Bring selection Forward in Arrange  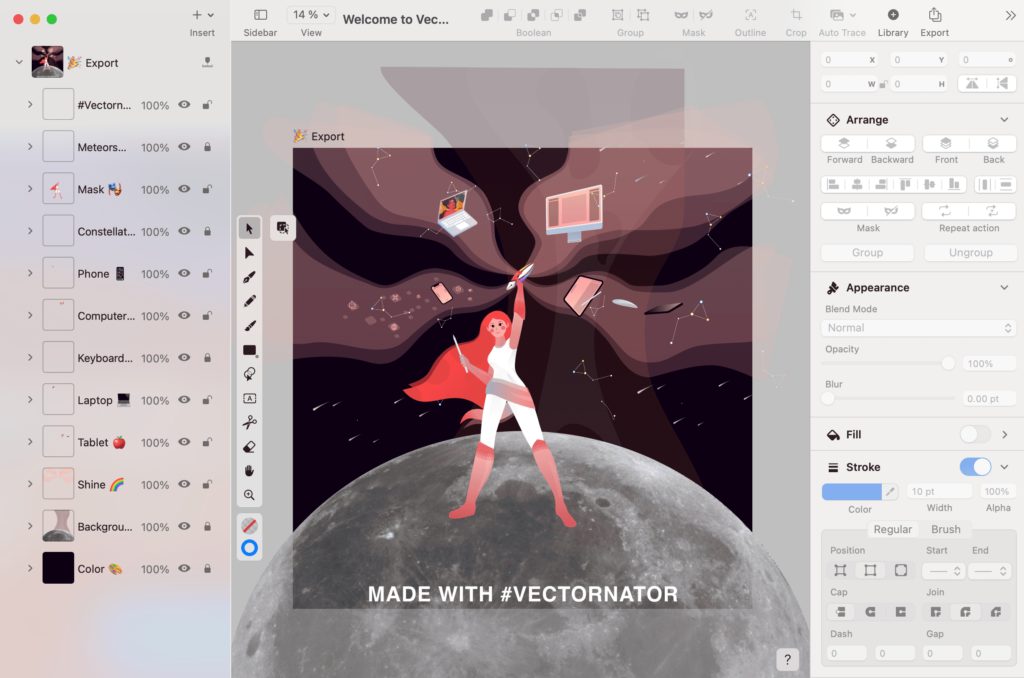pos(844,143)
